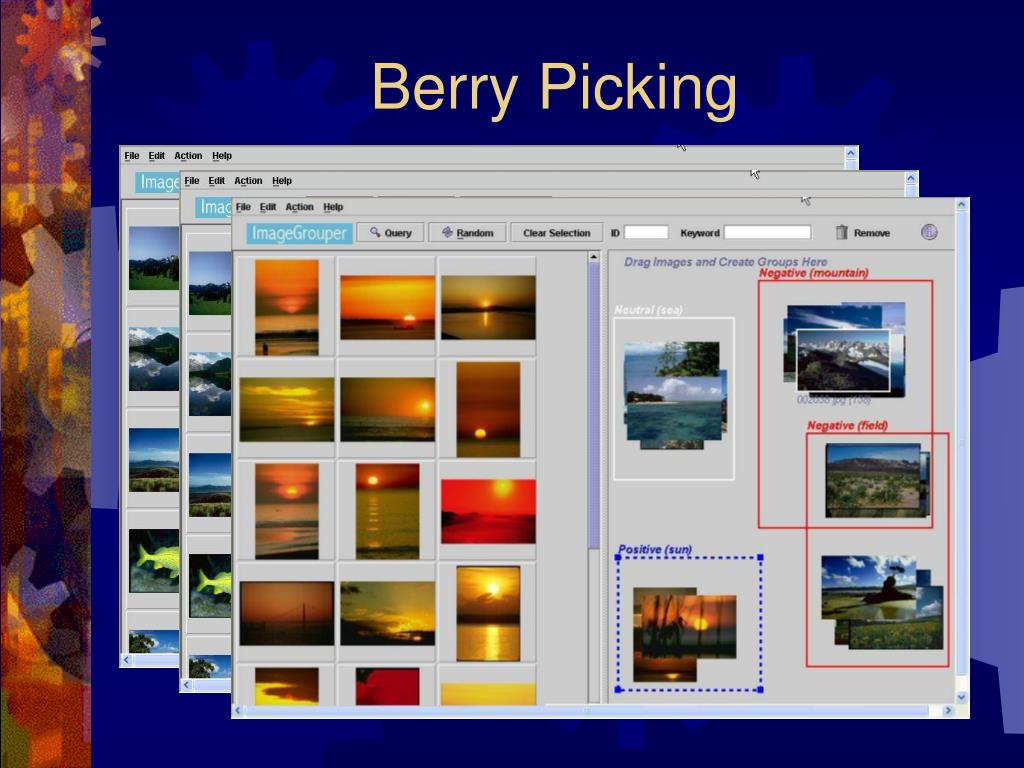
Task: Click the round info icon in toolbar
Action: point(929,232)
